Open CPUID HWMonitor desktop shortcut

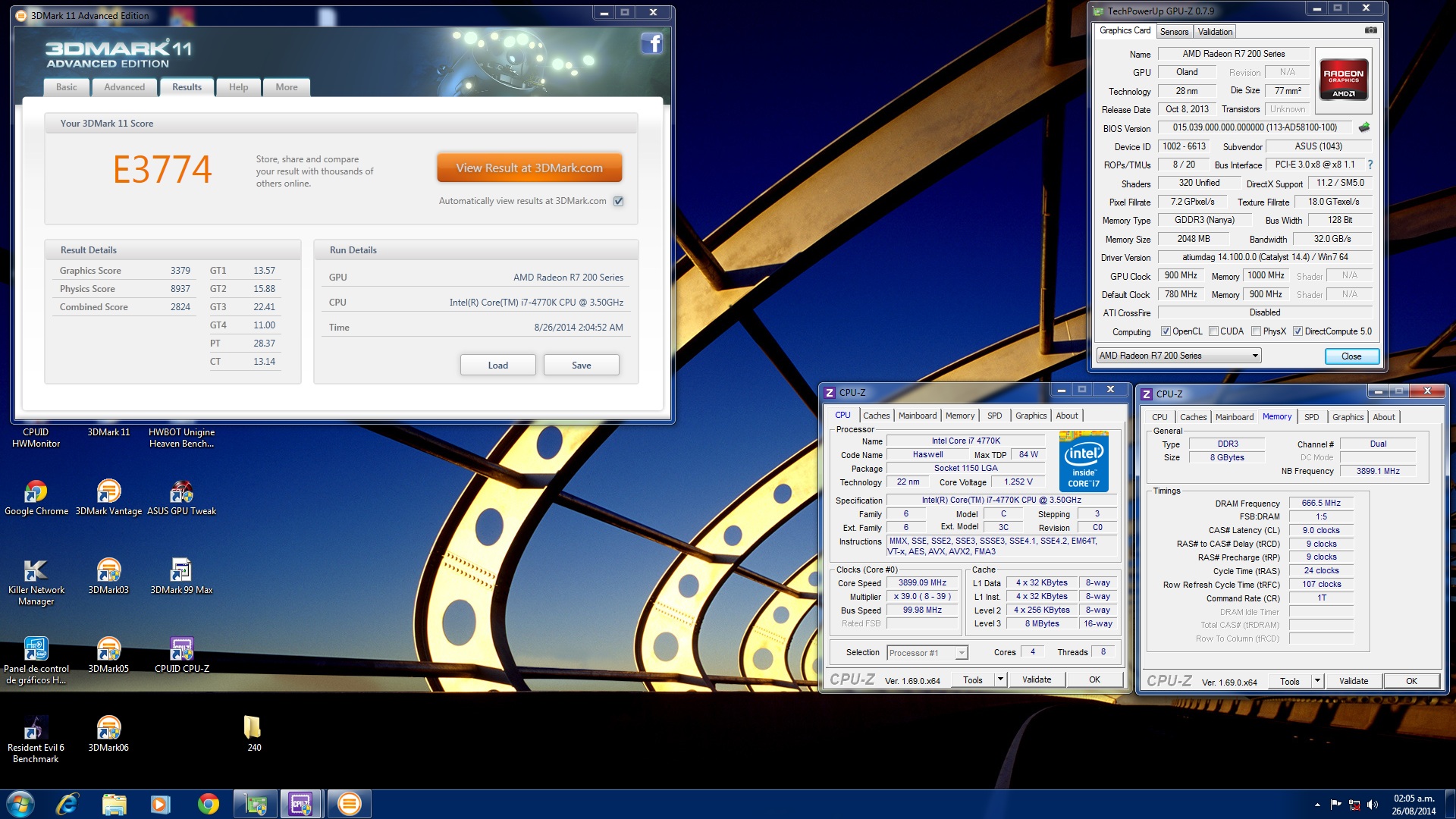pos(36,438)
